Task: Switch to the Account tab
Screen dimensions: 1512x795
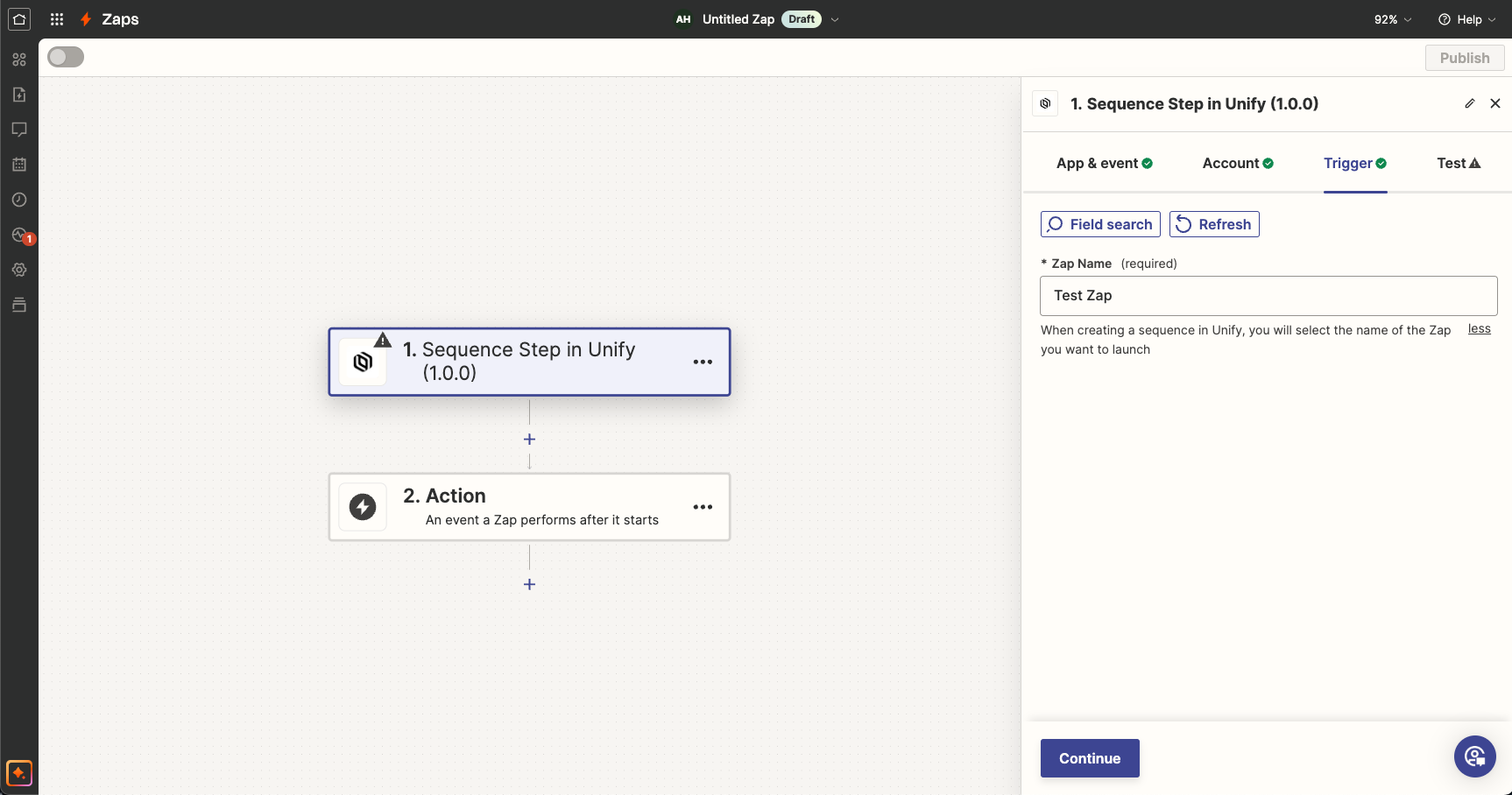Action: [x=1236, y=163]
